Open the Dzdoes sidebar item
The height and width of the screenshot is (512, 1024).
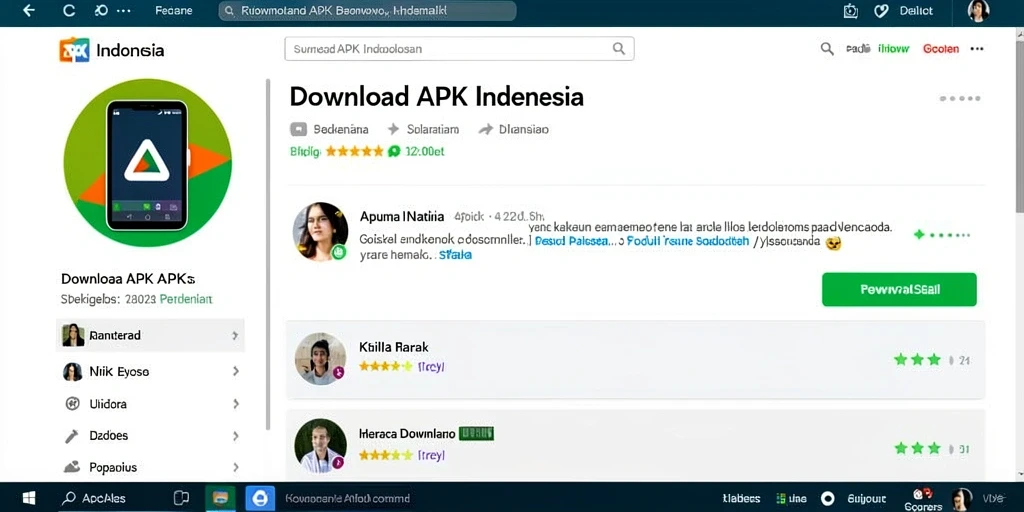150,436
